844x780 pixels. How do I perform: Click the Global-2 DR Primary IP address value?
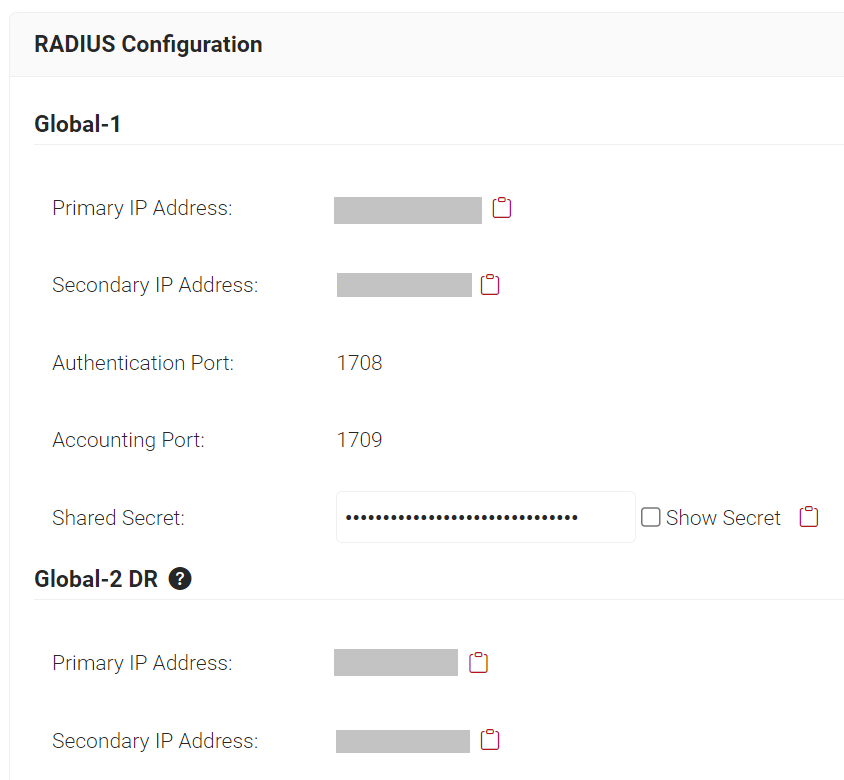coord(396,663)
